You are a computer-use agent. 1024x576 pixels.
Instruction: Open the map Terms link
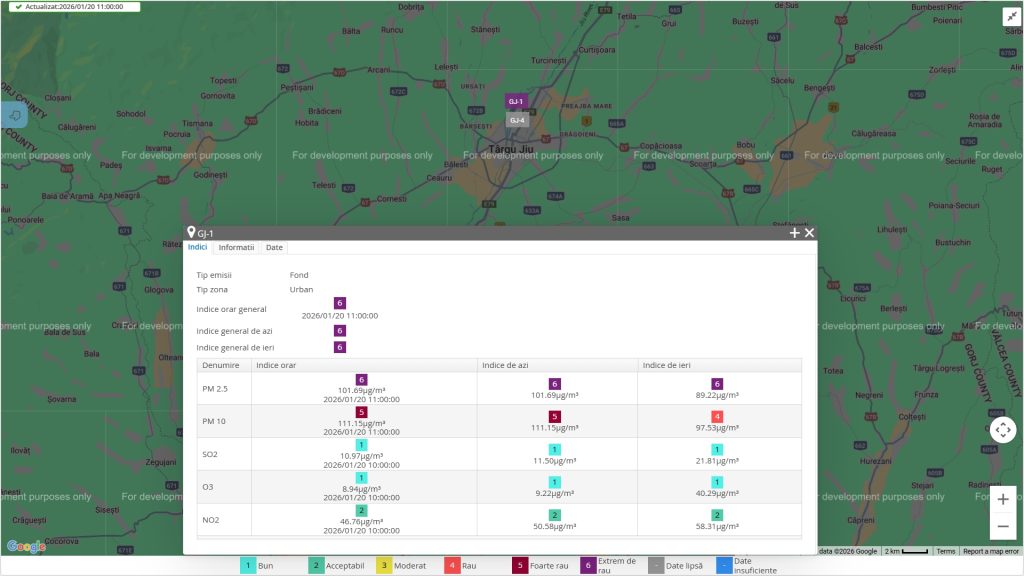(x=945, y=551)
